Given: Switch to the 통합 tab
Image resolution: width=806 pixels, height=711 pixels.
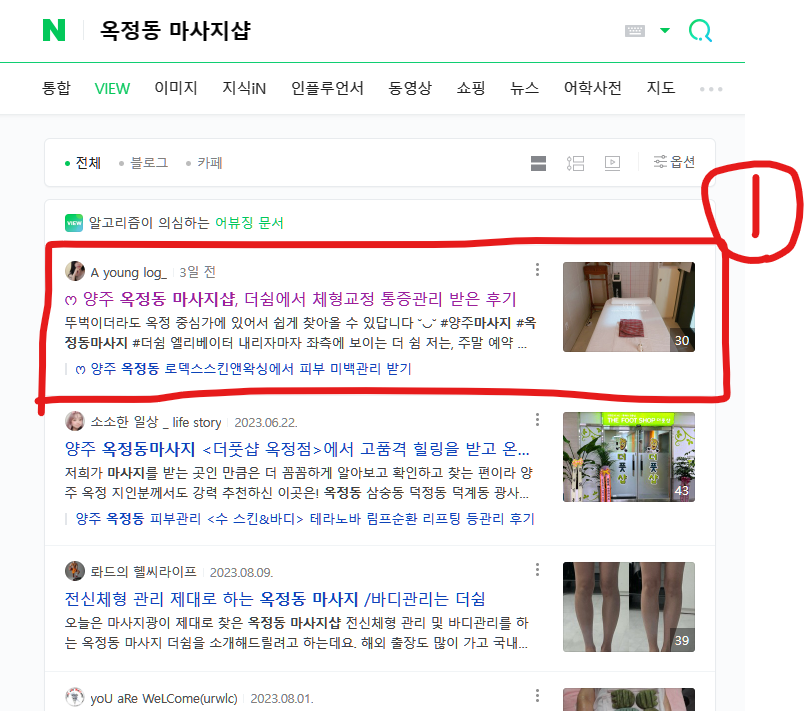Looking at the screenshot, I should click(56, 88).
